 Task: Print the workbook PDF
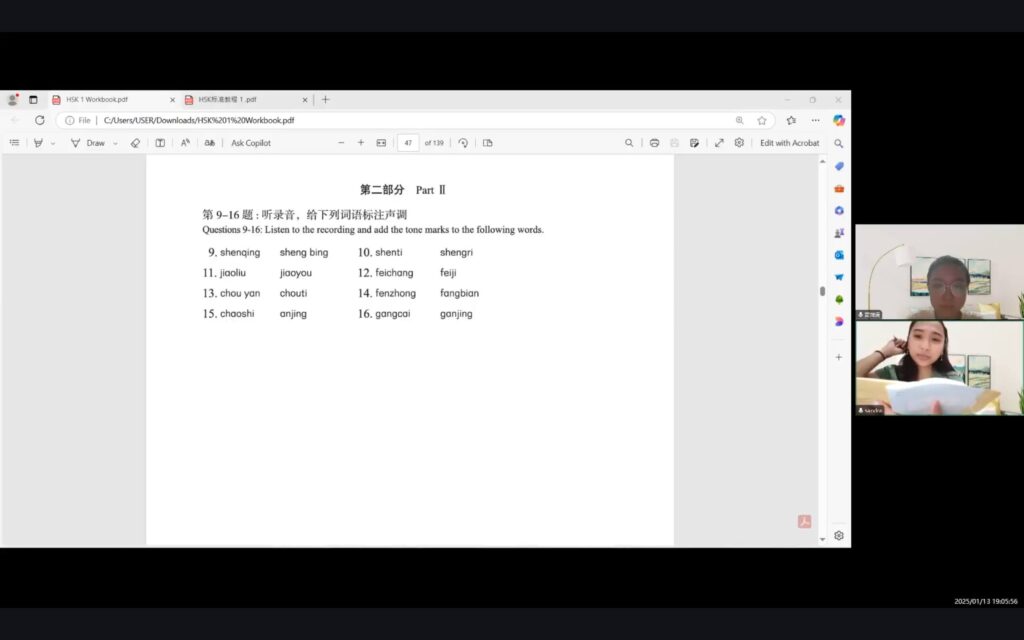(x=655, y=142)
